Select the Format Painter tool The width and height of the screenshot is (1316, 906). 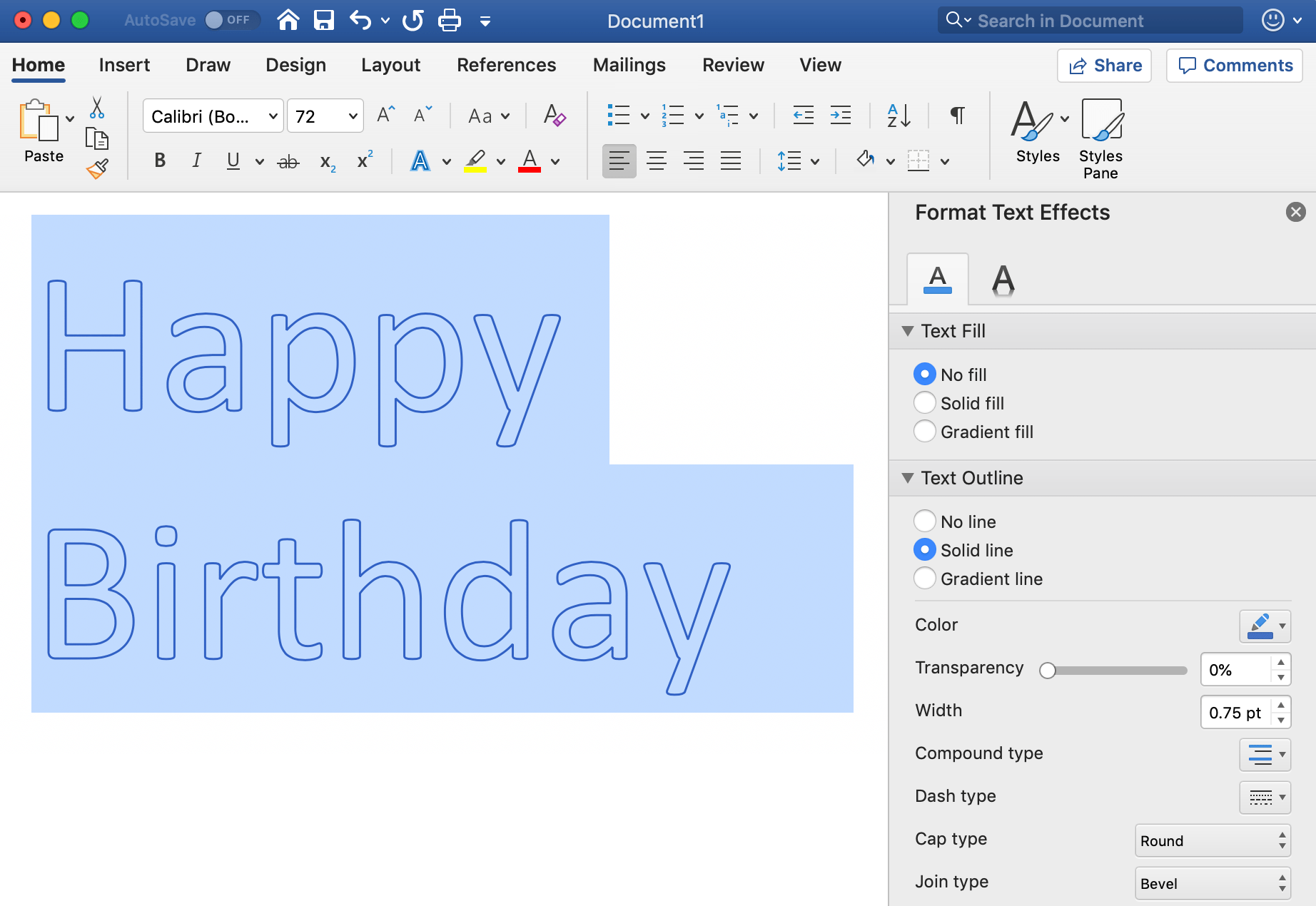(96, 168)
